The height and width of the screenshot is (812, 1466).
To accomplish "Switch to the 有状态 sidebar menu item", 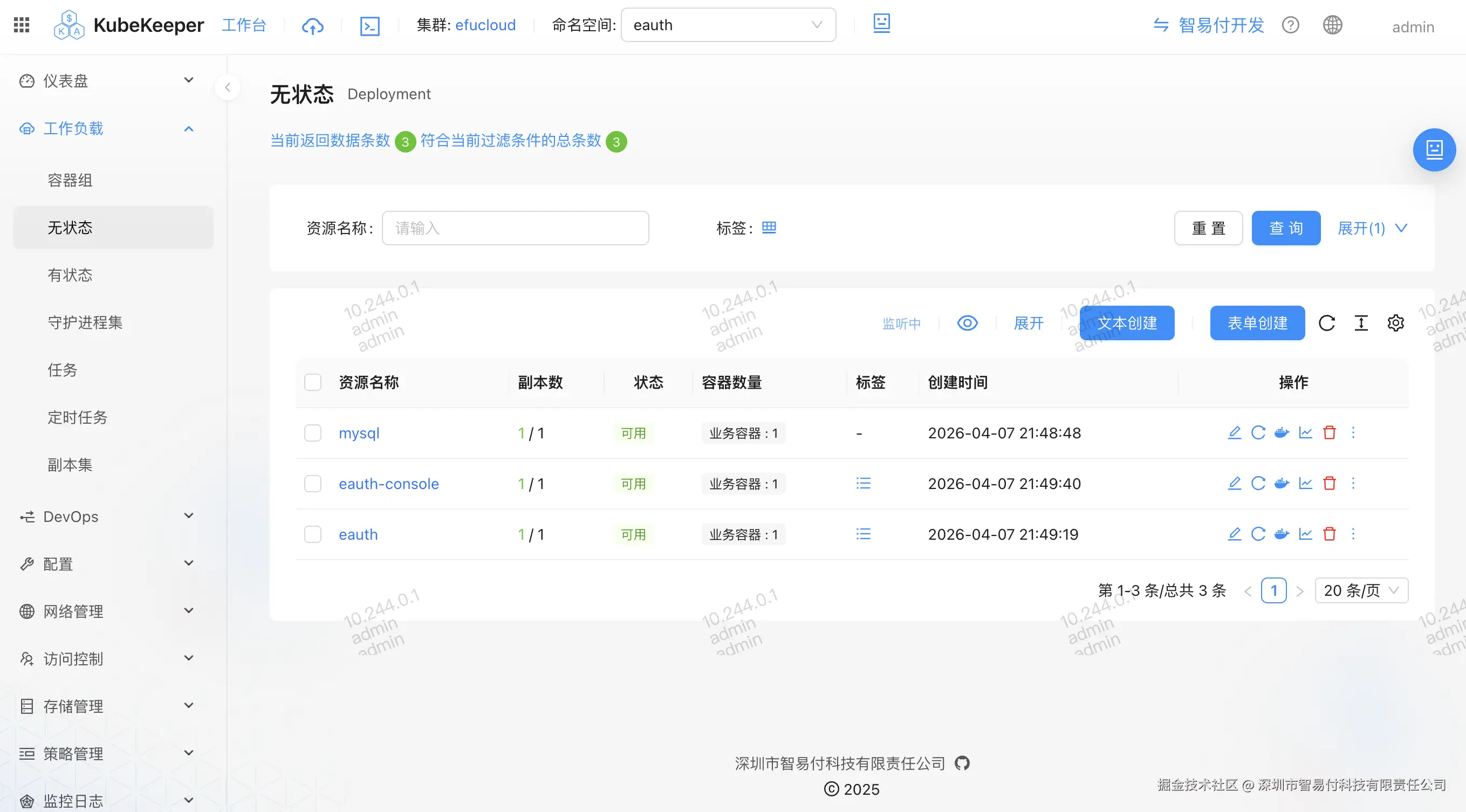I will point(70,275).
